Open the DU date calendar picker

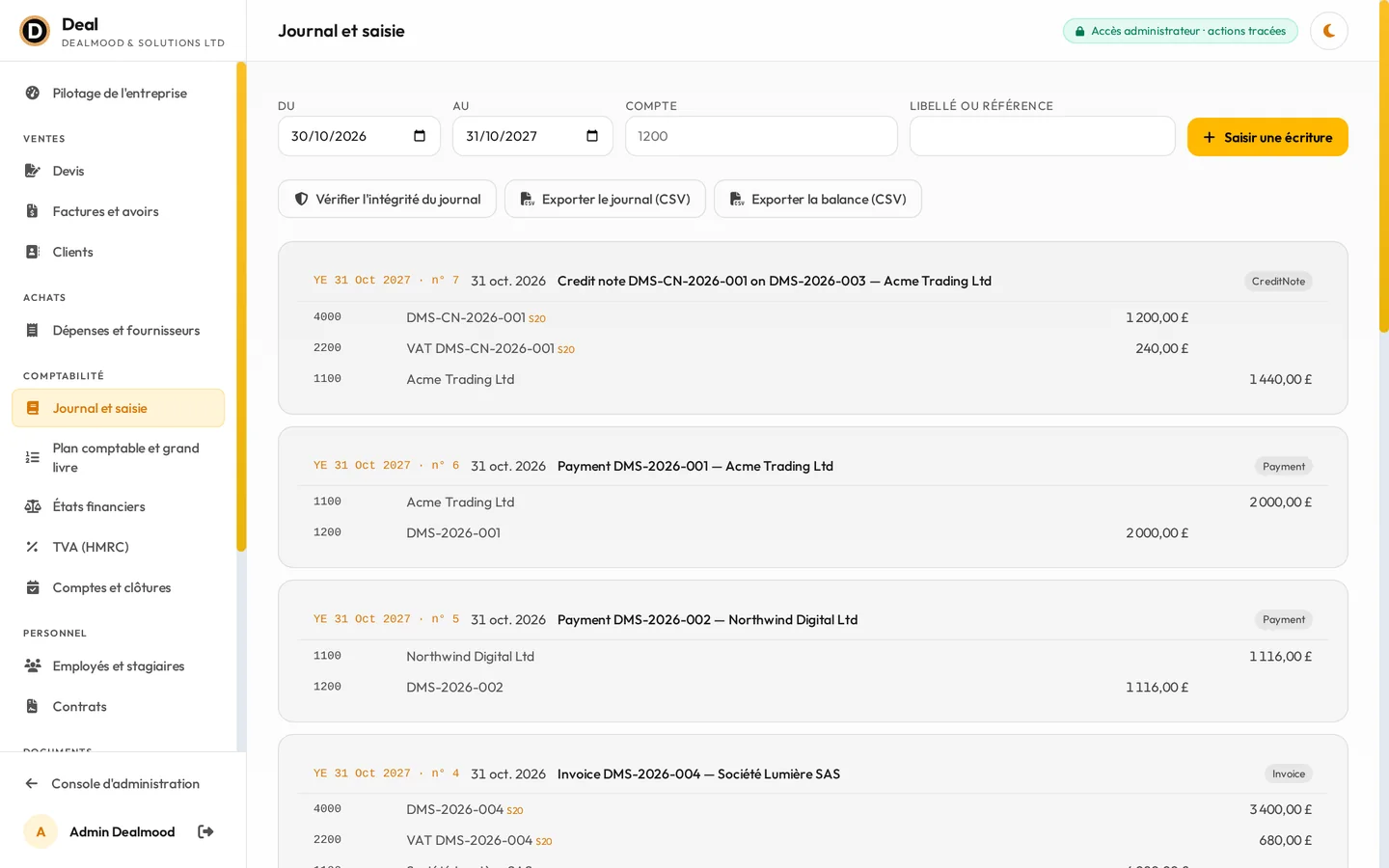point(420,136)
